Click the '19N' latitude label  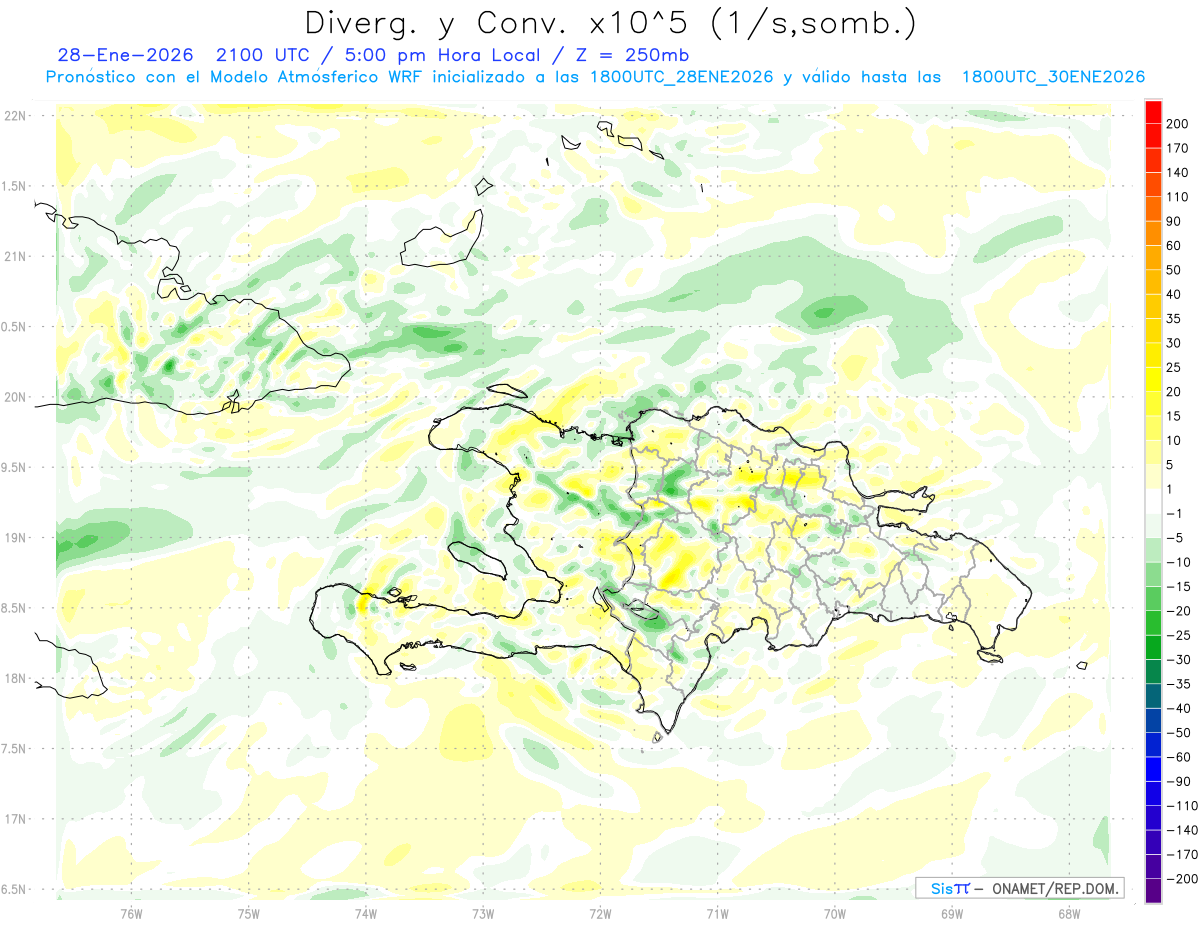click(x=15, y=538)
